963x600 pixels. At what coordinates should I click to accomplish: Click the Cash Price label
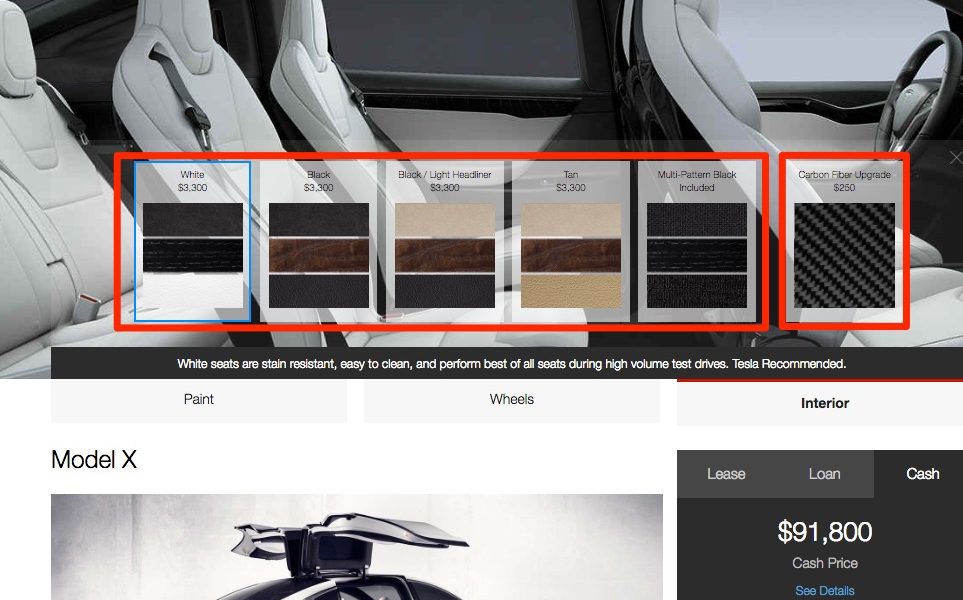click(x=824, y=563)
